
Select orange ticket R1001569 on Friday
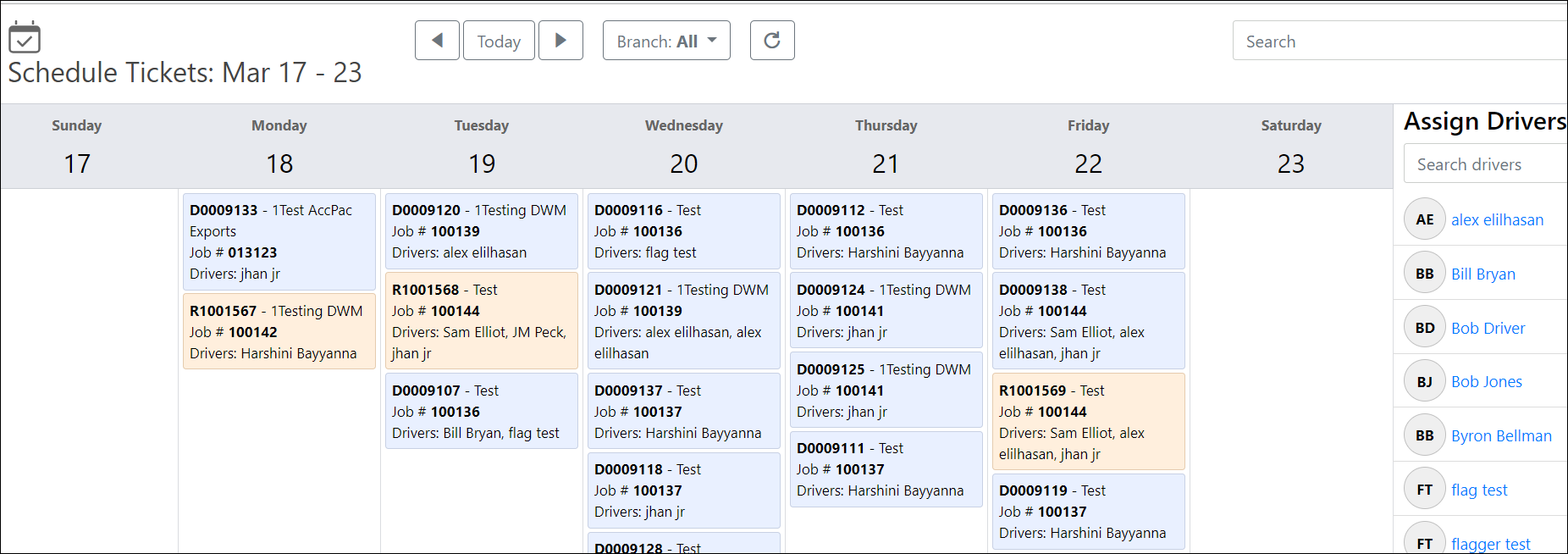click(x=1088, y=422)
